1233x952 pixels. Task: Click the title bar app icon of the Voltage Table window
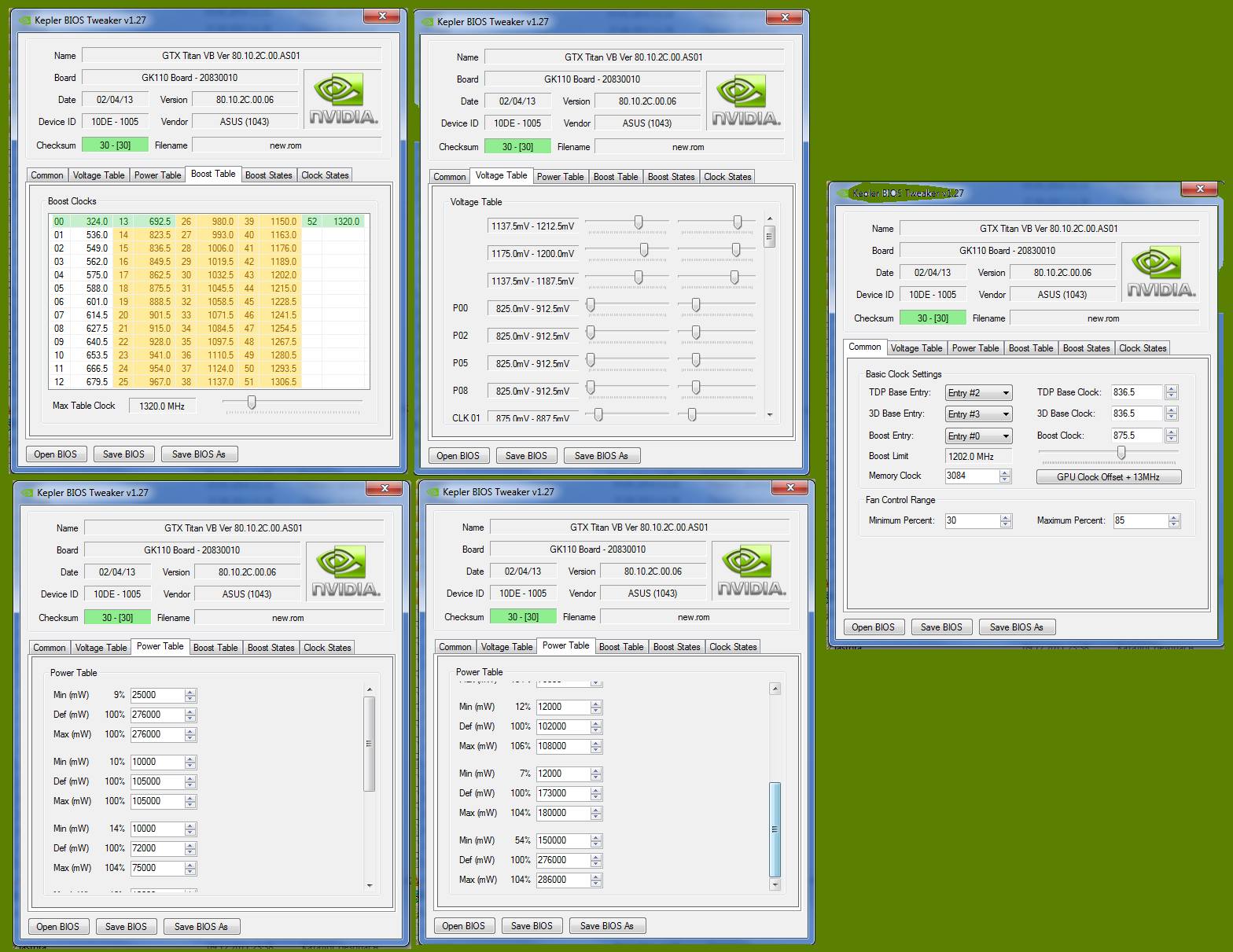(426, 22)
